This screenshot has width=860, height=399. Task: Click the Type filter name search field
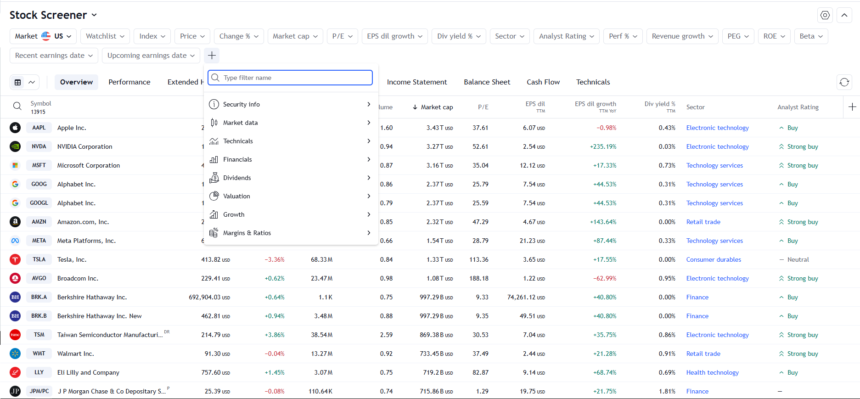click(291, 78)
